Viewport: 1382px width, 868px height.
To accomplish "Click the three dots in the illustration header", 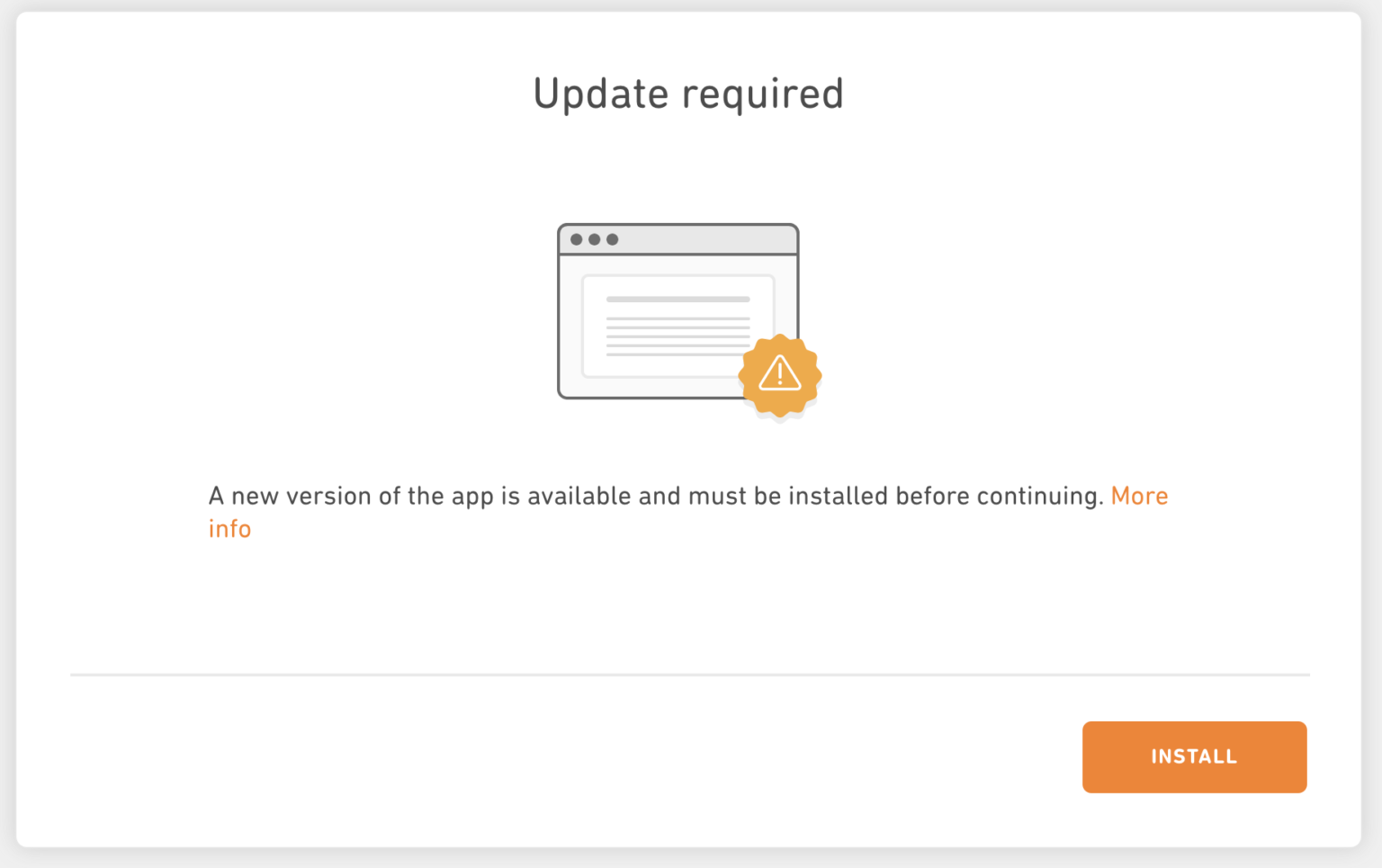I will (x=593, y=239).
